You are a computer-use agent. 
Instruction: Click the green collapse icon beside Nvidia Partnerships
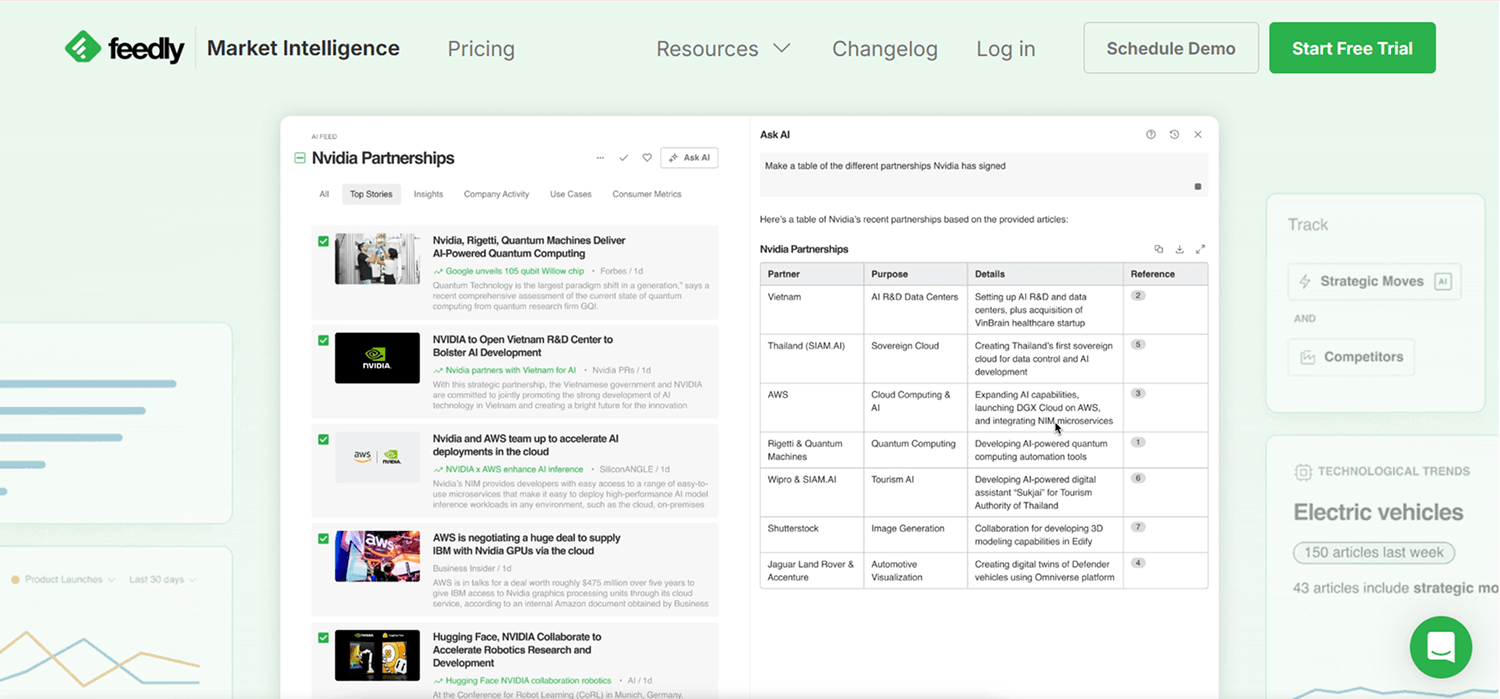coord(299,158)
